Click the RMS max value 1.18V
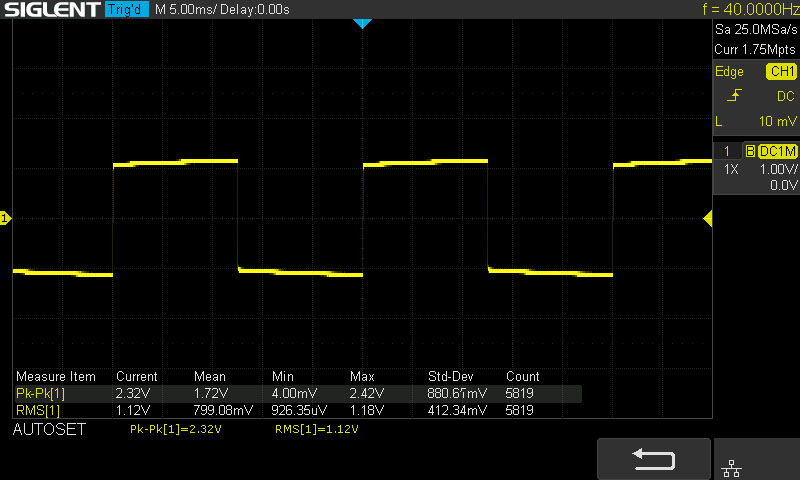 click(x=367, y=410)
